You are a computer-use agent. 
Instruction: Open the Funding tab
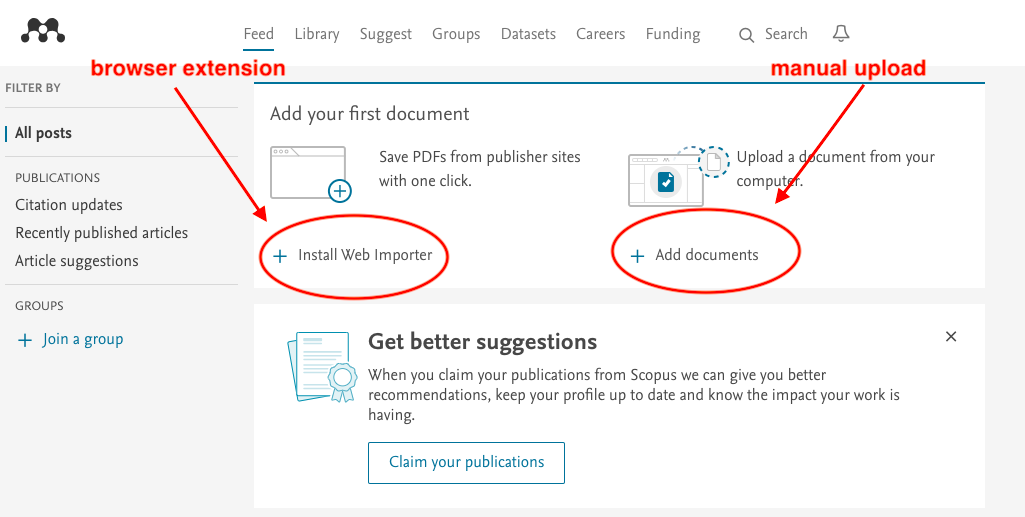(673, 34)
